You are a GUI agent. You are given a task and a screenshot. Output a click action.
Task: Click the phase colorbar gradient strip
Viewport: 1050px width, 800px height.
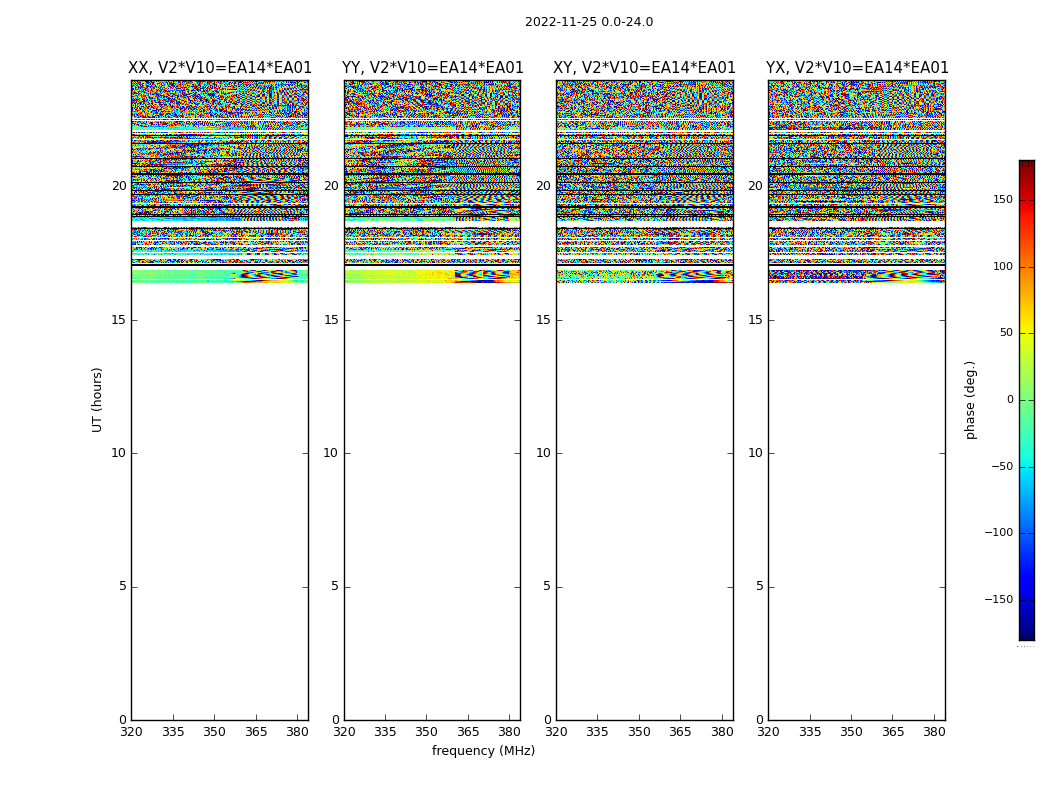[x=1027, y=400]
